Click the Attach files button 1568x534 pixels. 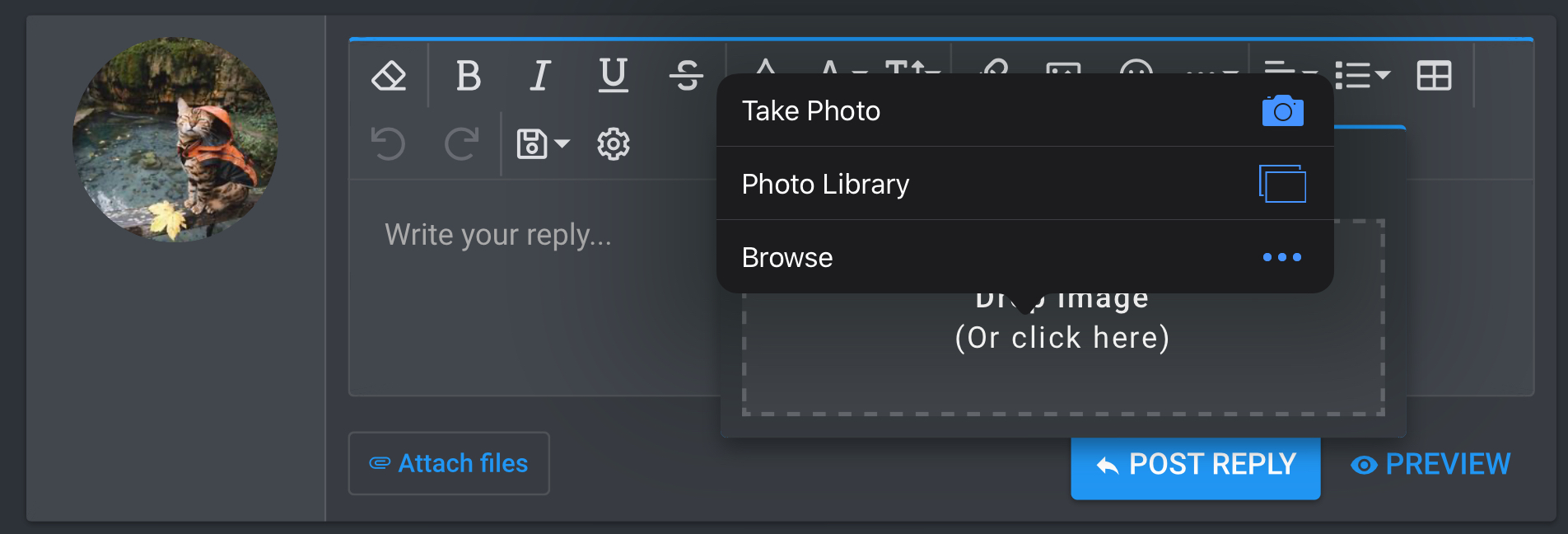tap(449, 463)
